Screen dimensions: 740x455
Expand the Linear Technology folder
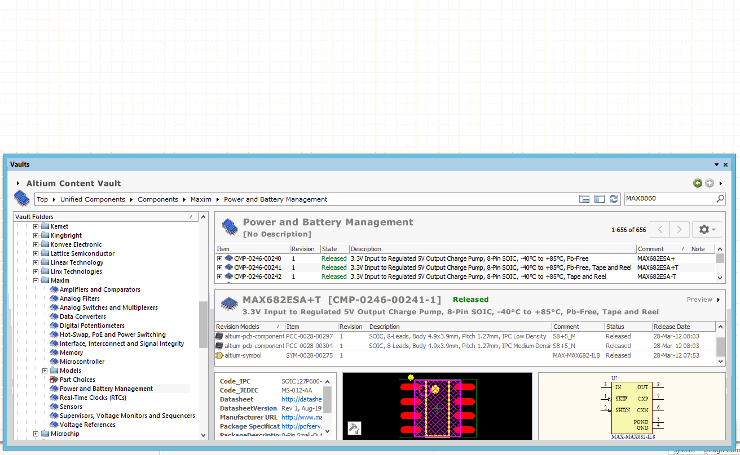[35, 262]
